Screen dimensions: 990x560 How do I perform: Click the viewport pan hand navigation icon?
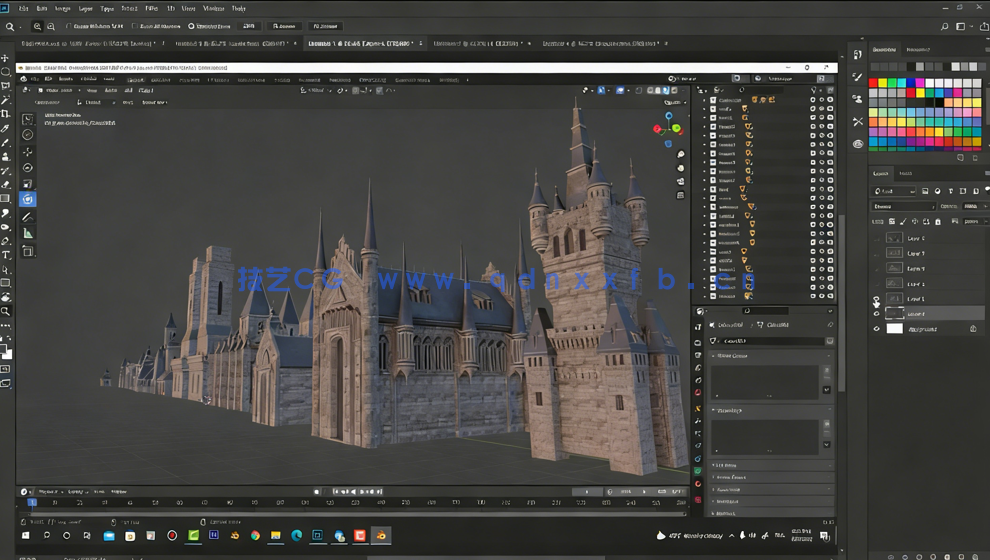pyautogui.click(x=681, y=168)
